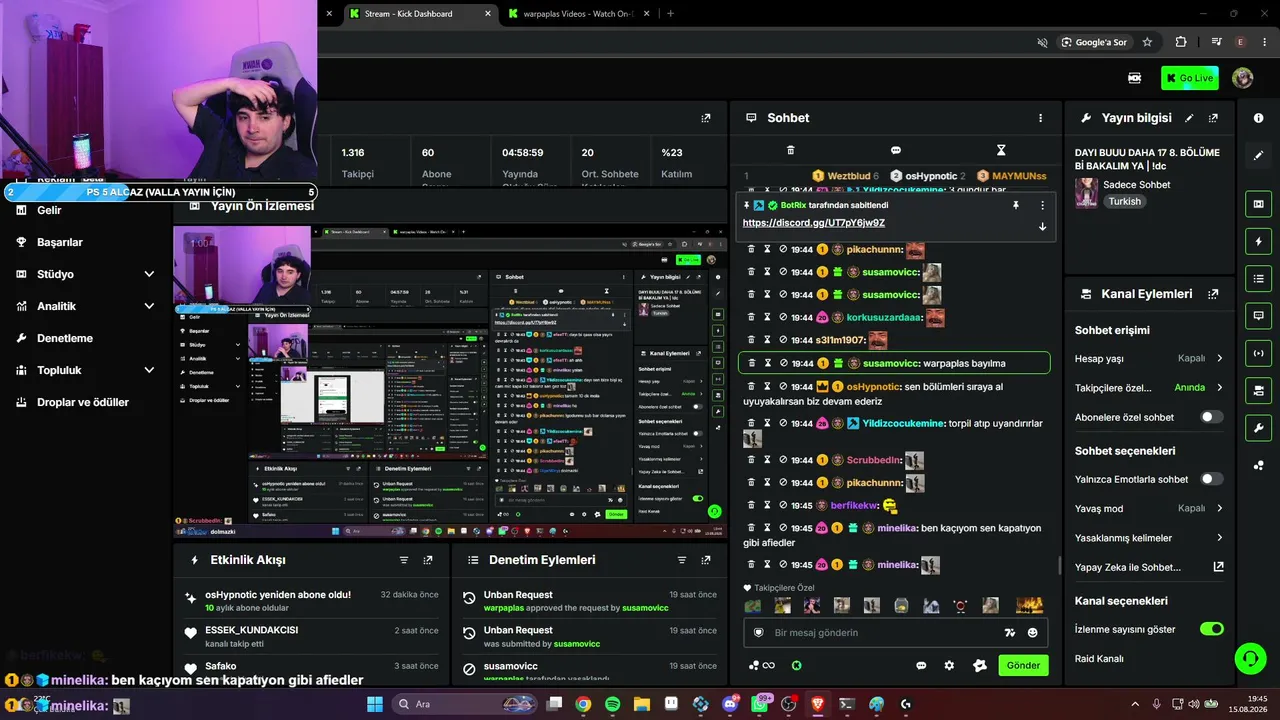This screenshot has height=720, width=1280.
Task: Click the pencil icon in the right rail
Action: (x=1258, y=156)
